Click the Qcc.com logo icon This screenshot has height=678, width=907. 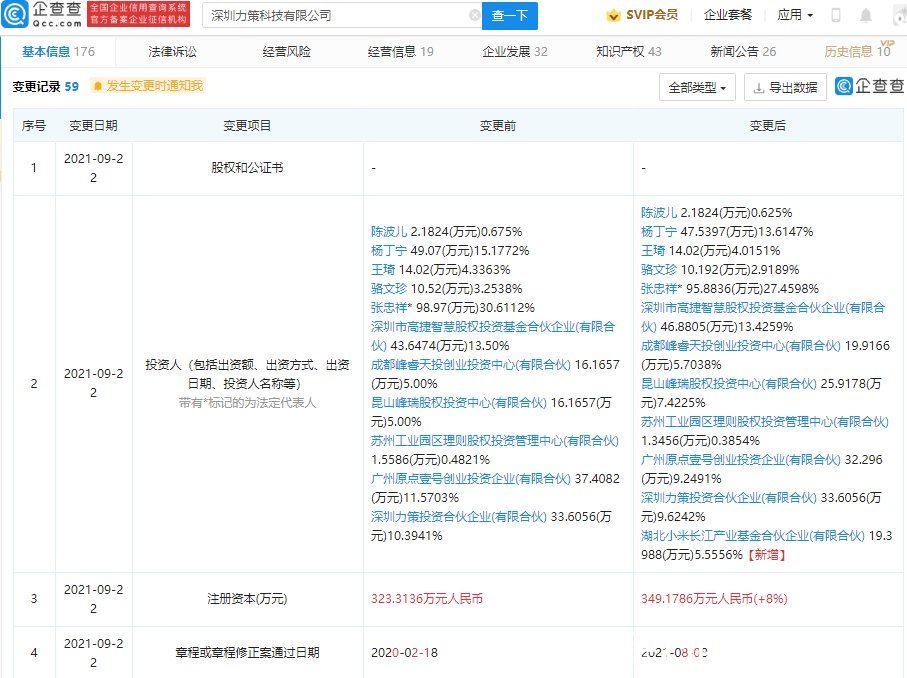pos(14,14)
